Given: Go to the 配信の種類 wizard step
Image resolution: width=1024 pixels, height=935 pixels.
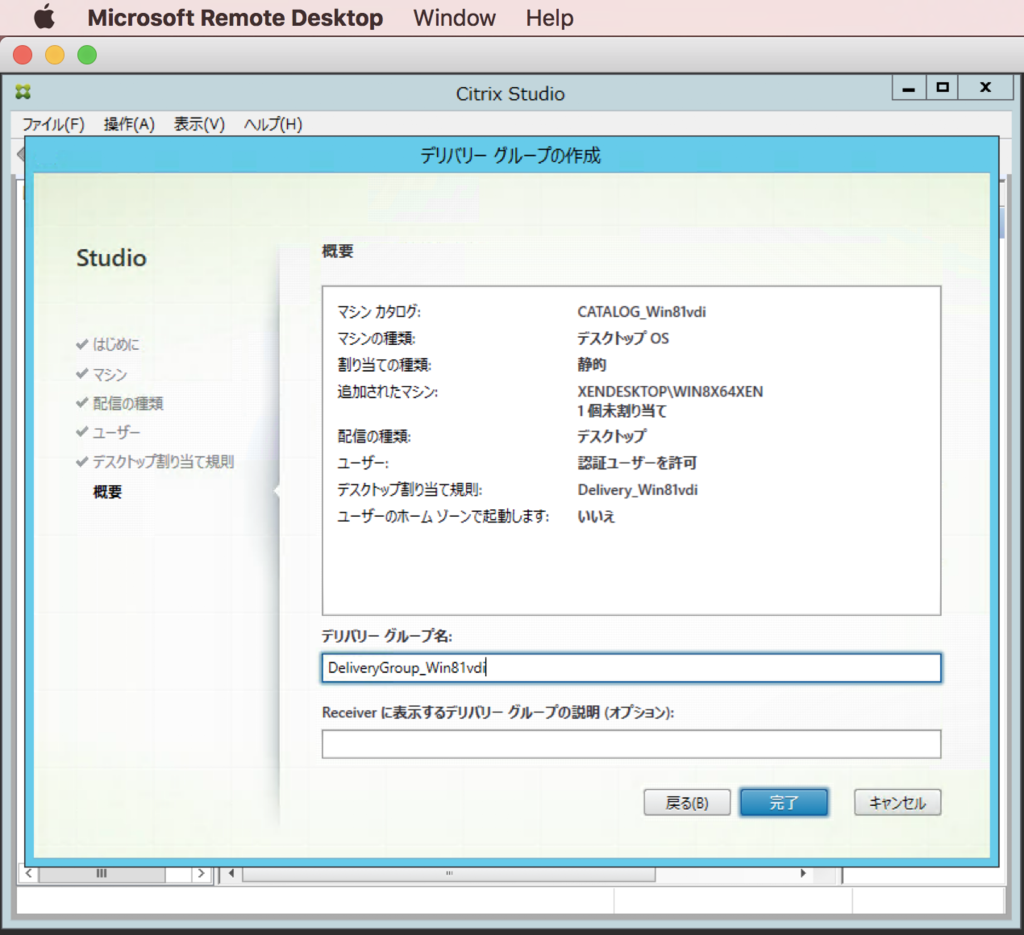Looking at the screenshot, I should 128,404.
